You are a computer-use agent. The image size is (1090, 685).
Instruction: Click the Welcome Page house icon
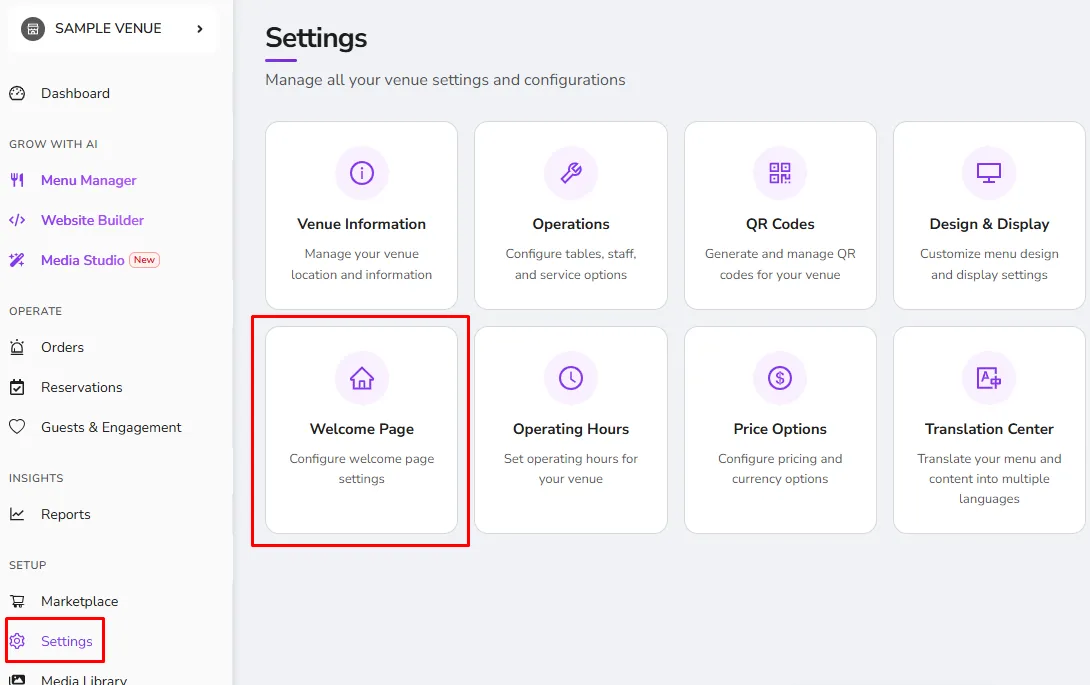click(x=361, y=378)
